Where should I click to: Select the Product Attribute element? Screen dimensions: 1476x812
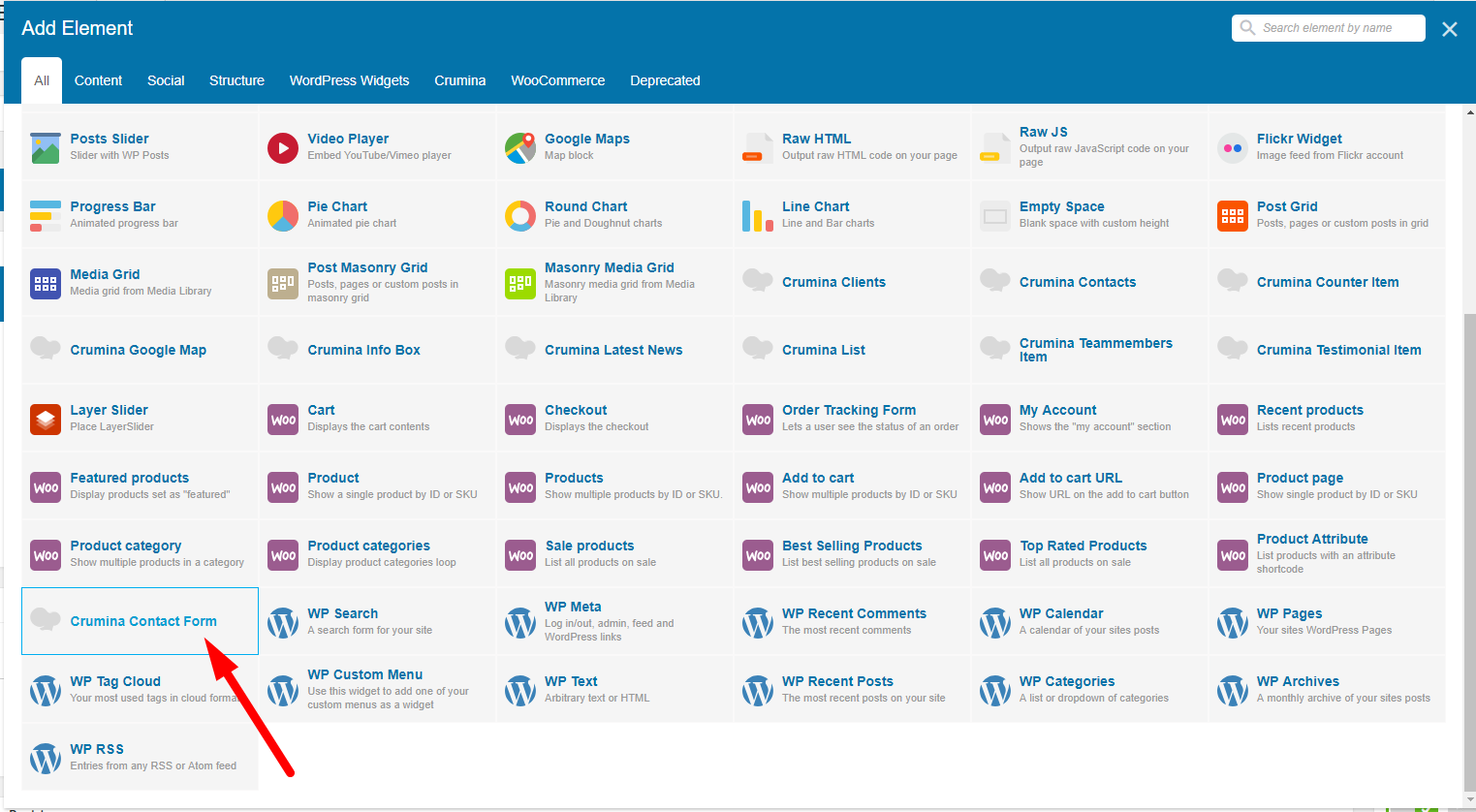(x=1327, y=553)
